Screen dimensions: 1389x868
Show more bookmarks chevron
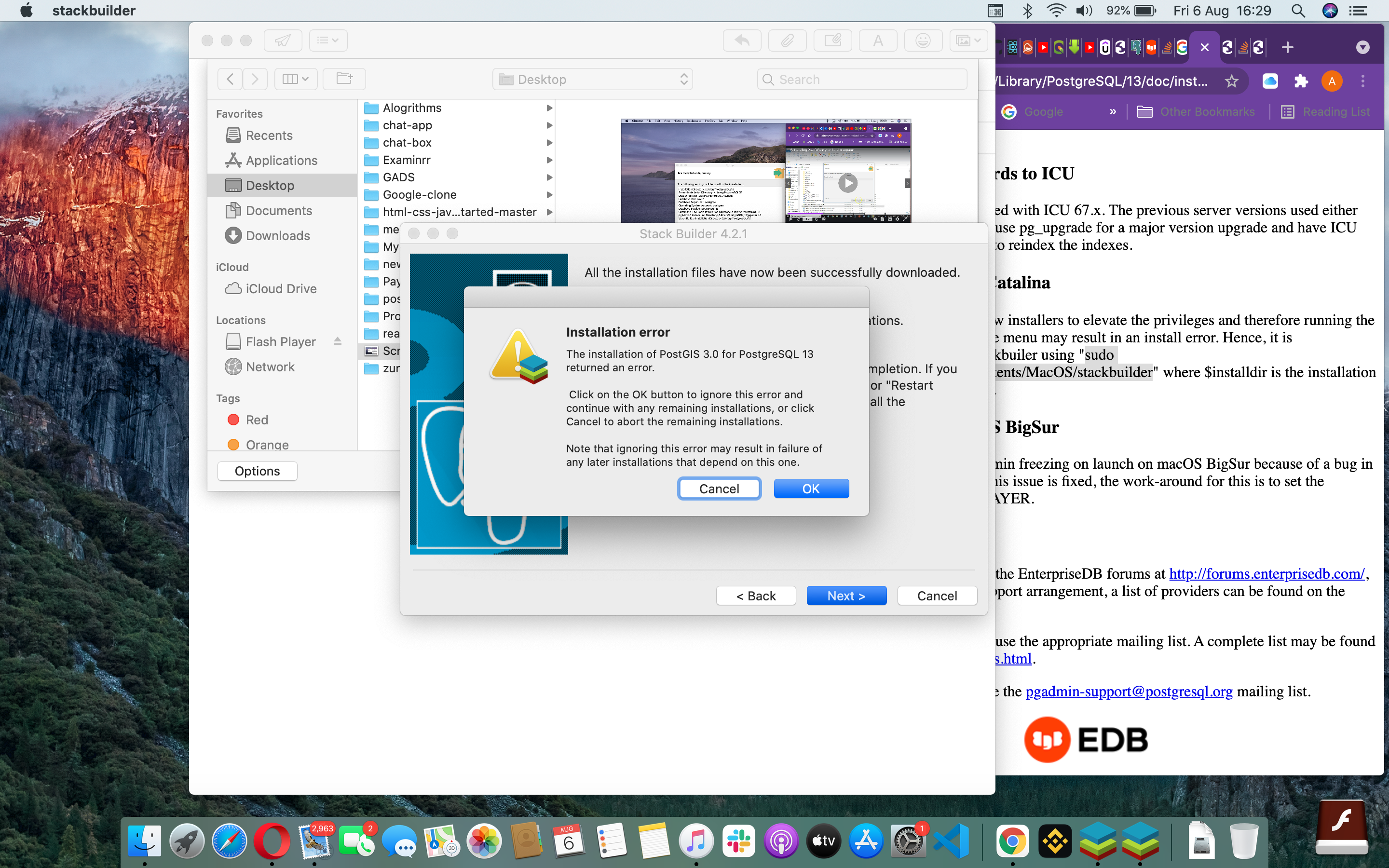[x=1113, y=111]
